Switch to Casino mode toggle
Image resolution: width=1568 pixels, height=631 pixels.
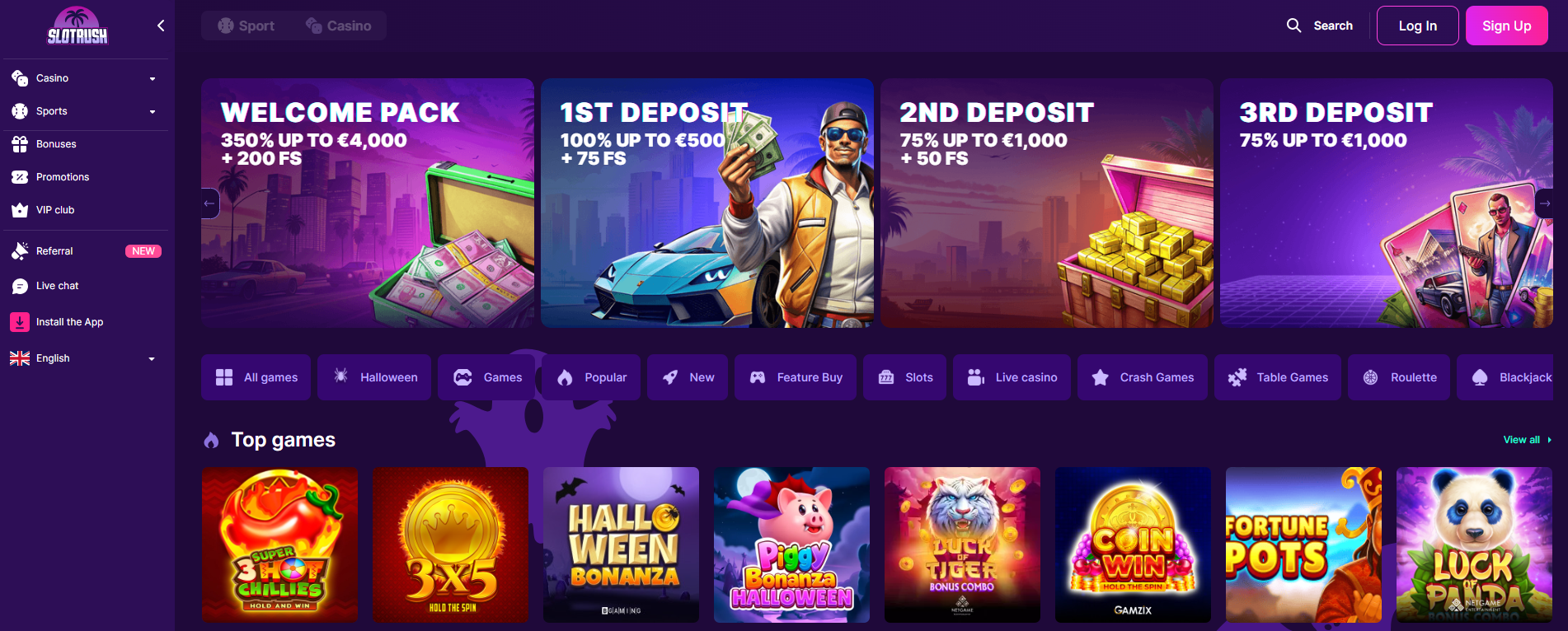pos(339,26)
